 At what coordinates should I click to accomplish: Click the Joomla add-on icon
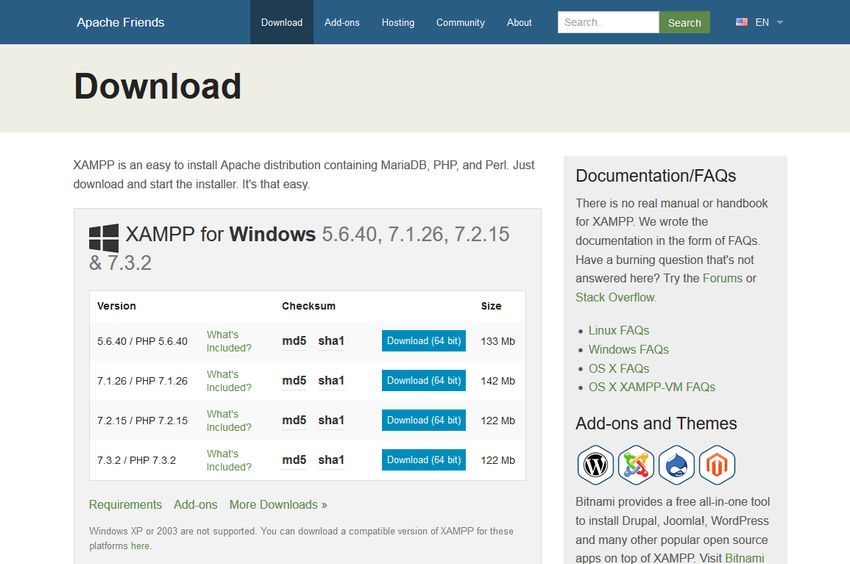click(x=636, y=465)
